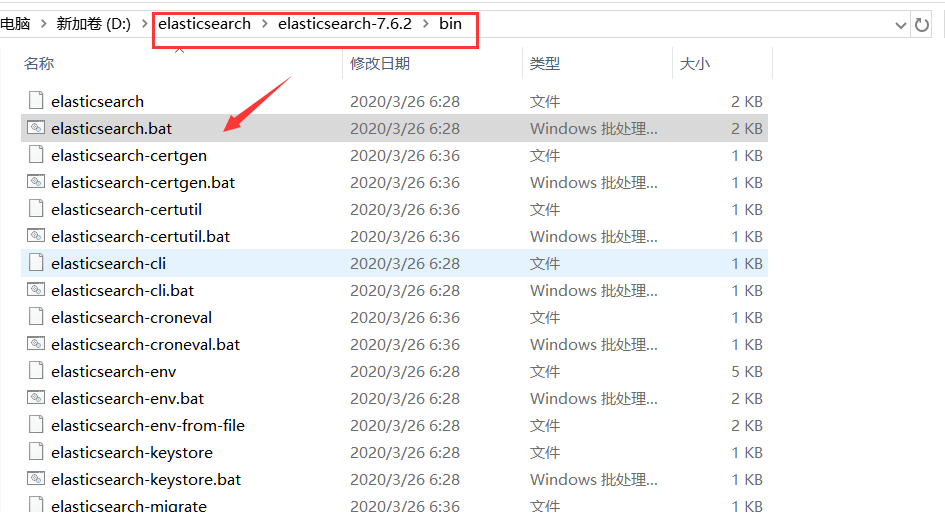Select the elasticsearch.bat file name
This screenshot has height=520, width=945.
coord(111,128)
